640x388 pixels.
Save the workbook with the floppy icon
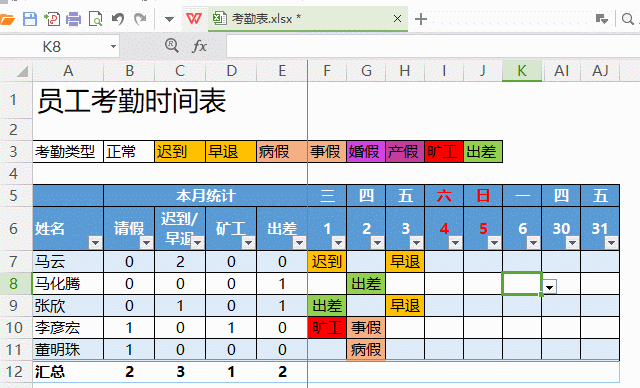point(30,19)
